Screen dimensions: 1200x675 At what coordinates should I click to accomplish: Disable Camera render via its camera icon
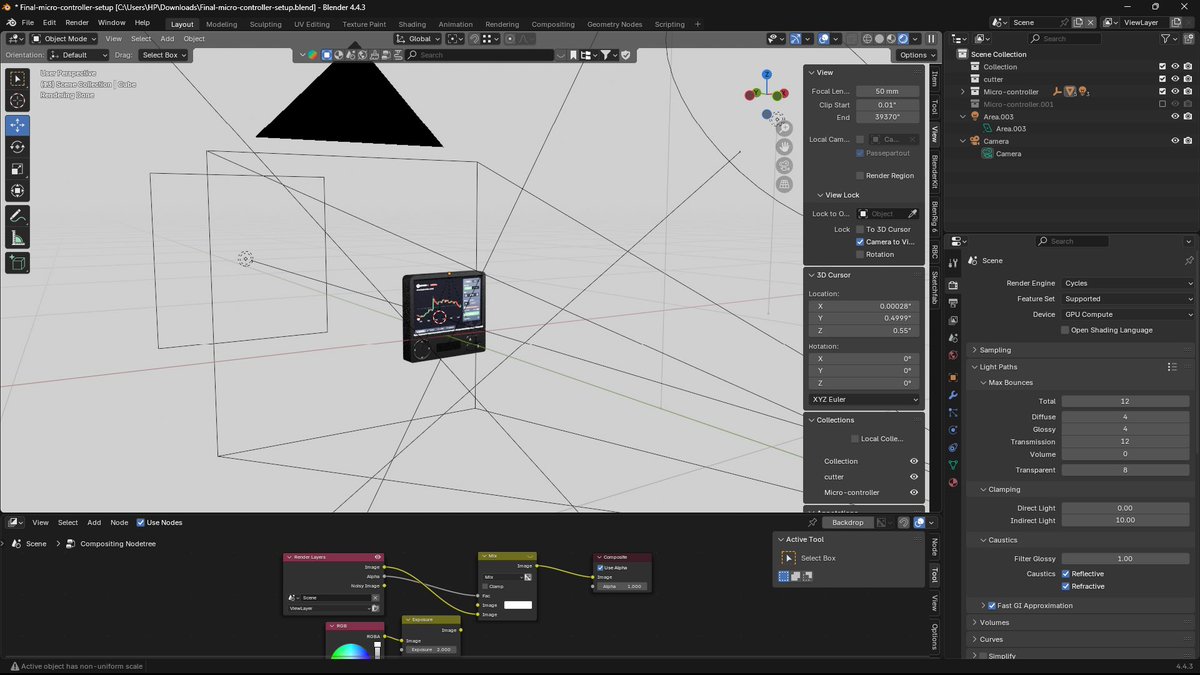(x=1188, y=141)
